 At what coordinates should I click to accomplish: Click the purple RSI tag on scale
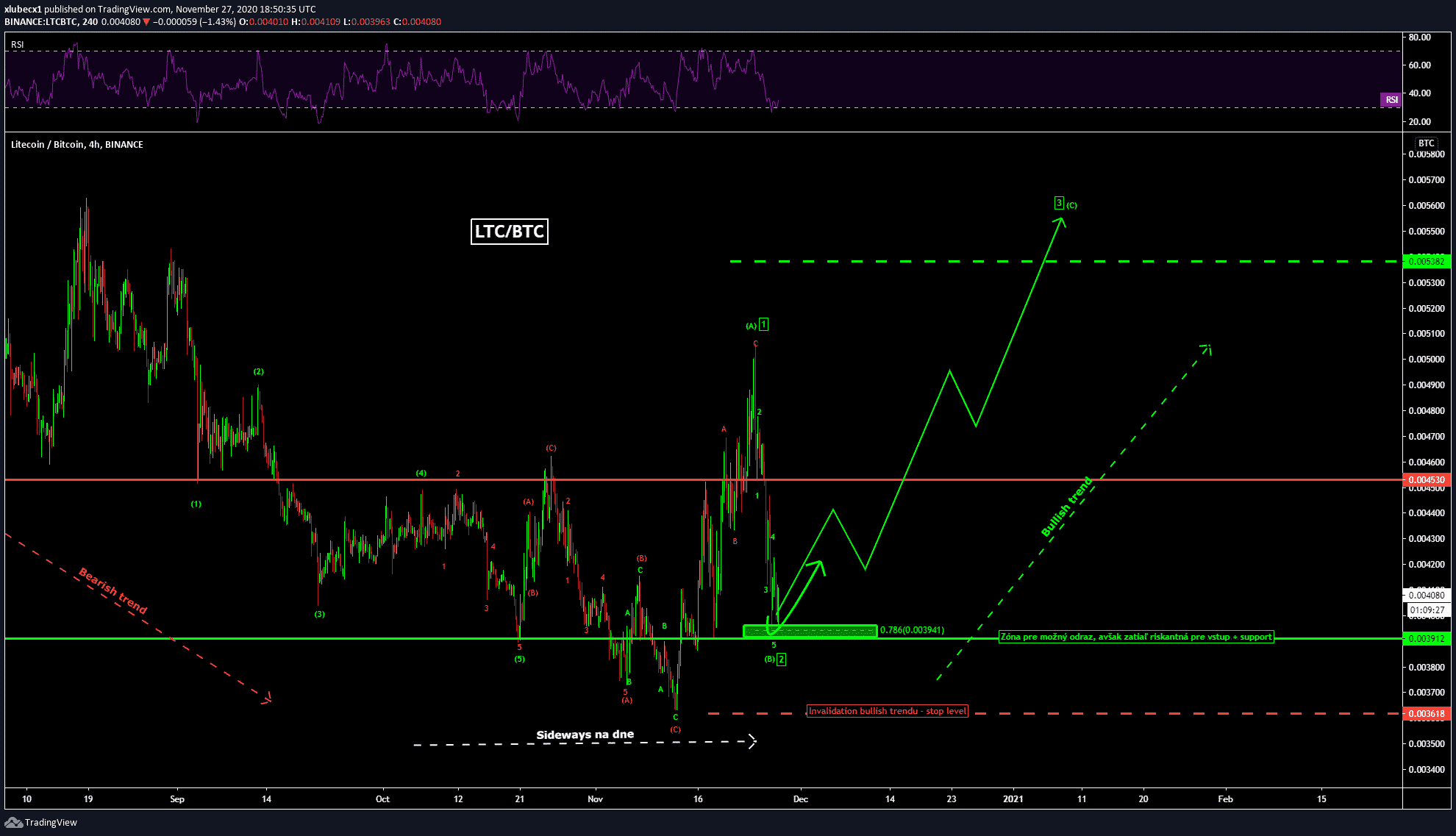click(x=1391, y=100)
